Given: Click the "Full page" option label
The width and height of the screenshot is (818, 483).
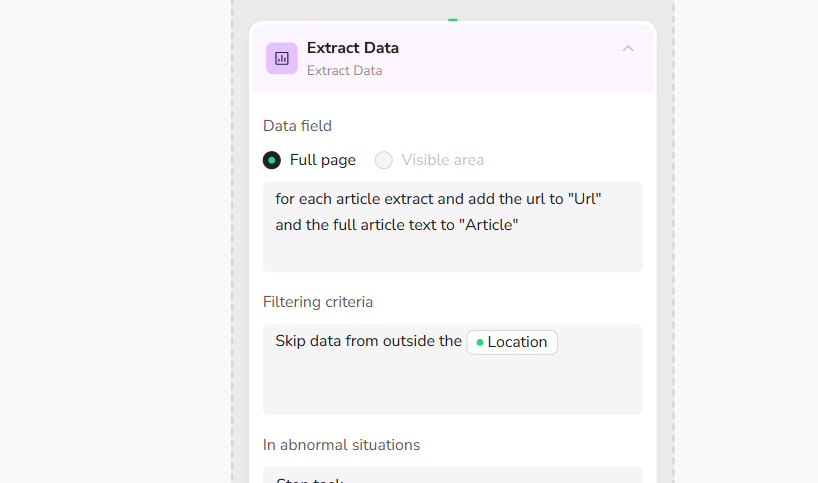Looking at the screenshot, I should tap(322, 160).
